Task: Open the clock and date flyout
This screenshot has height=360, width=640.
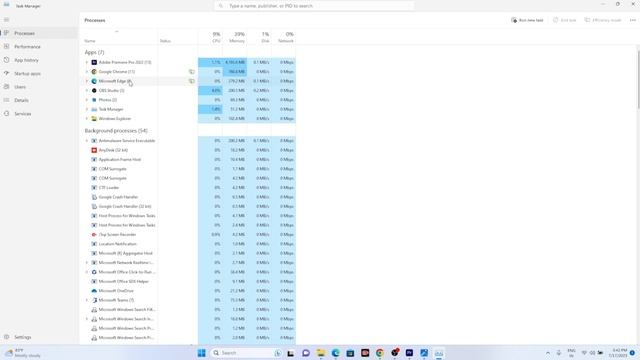Action: (x=619, y=353)
